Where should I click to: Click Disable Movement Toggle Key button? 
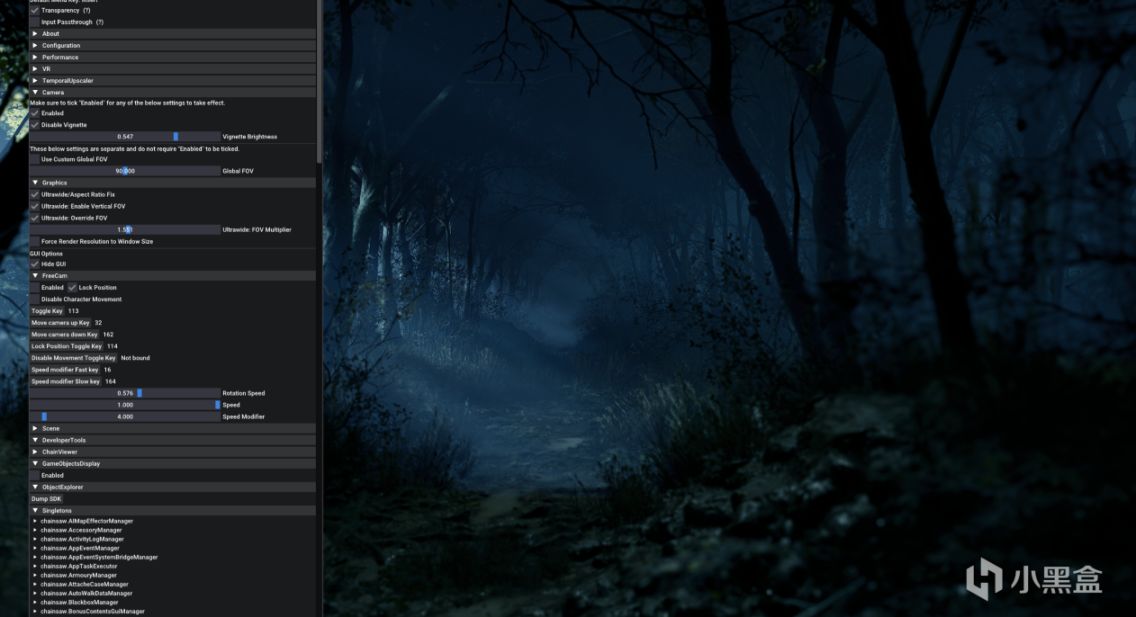[x=73, y=358]
